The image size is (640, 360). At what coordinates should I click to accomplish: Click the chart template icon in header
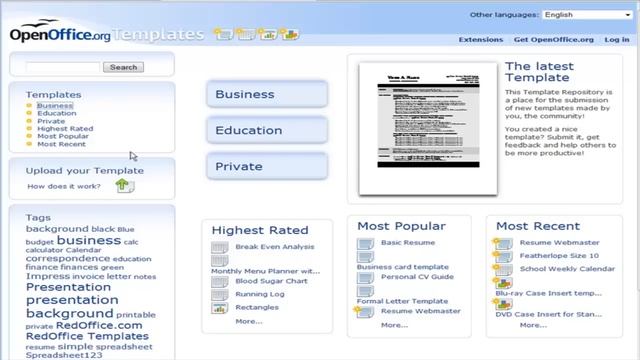click(x=267, y=34)
